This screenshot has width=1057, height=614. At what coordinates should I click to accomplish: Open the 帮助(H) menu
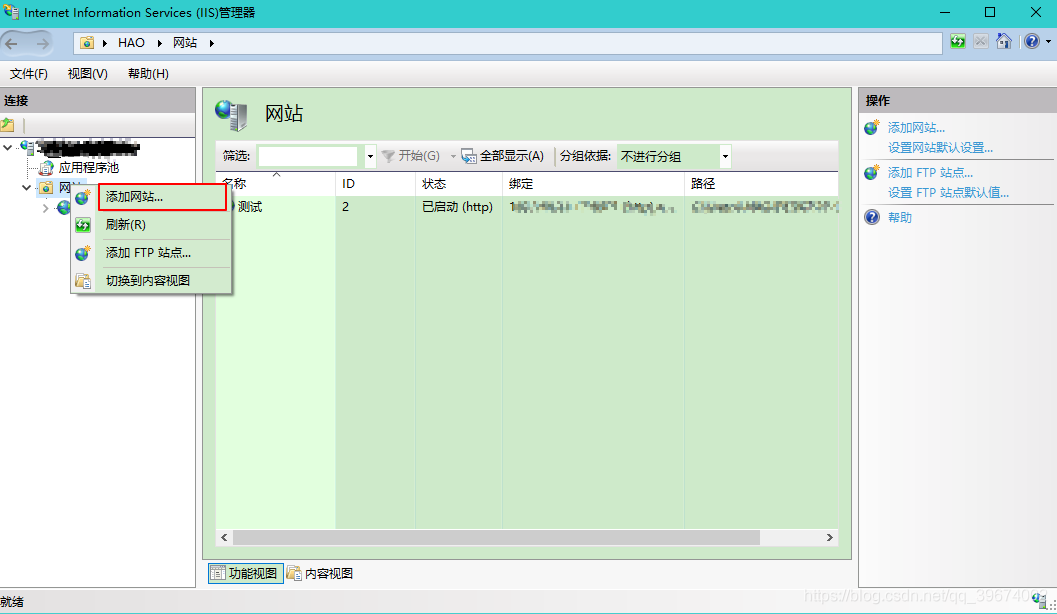click(x=148, y=73)
